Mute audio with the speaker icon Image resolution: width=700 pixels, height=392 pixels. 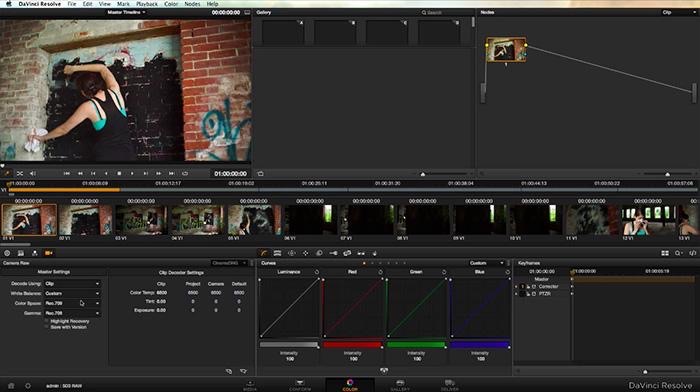pyautogui.click(x=33, y=173)
